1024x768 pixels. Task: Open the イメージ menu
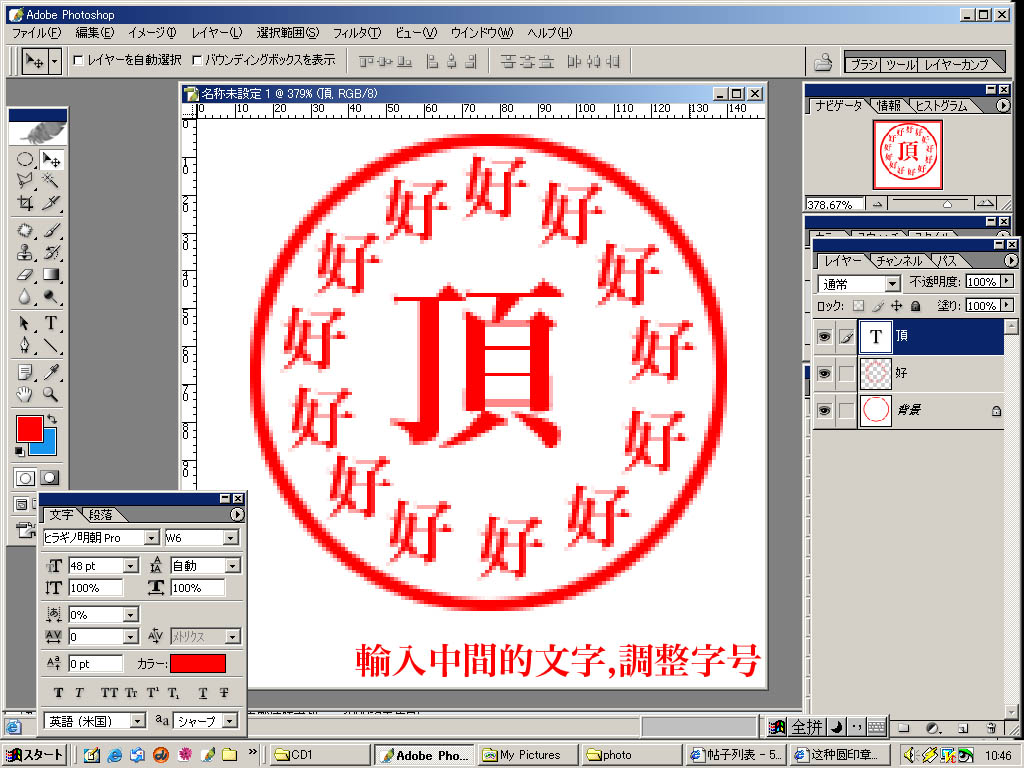[x=152, y=33]
